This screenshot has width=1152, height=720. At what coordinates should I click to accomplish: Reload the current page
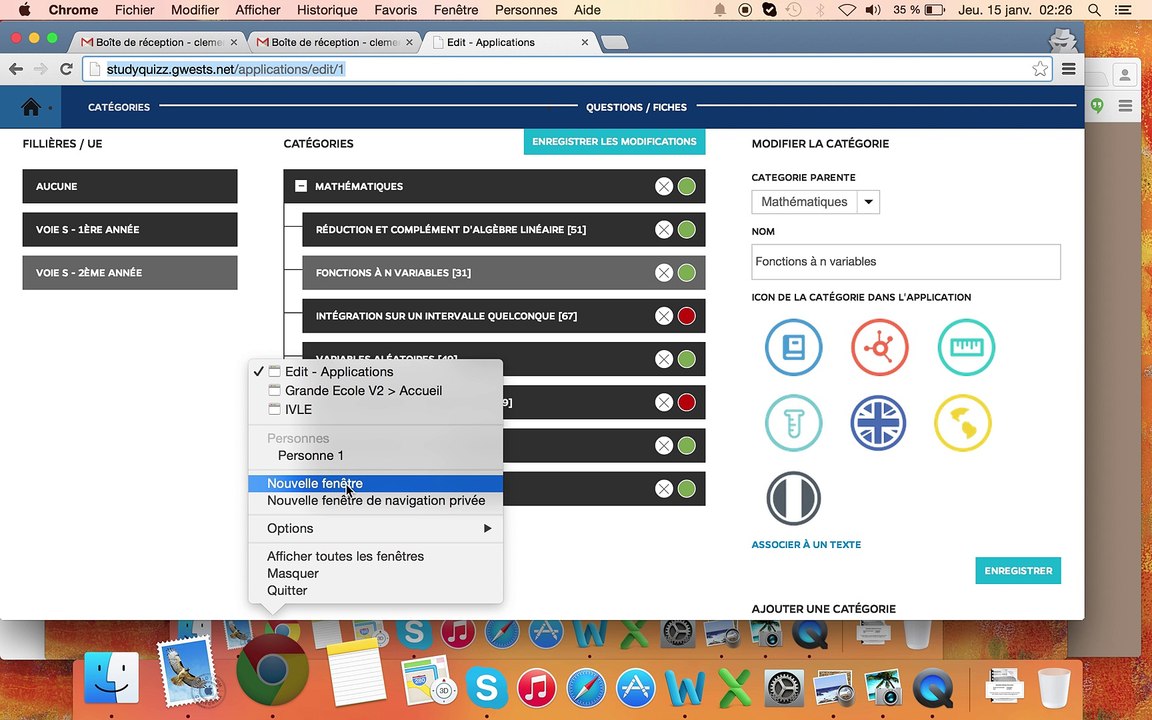(66, 69)
